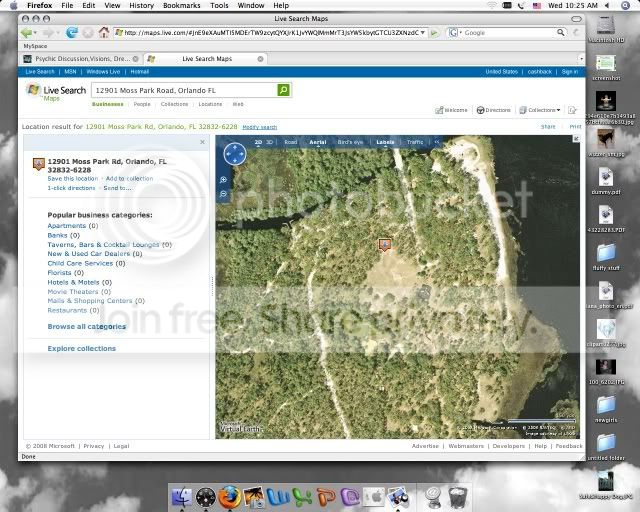The width and height of the screenshot is (640, 512).
Task: Click the orange location pushpin on map
Action: (x=385, y=244)
